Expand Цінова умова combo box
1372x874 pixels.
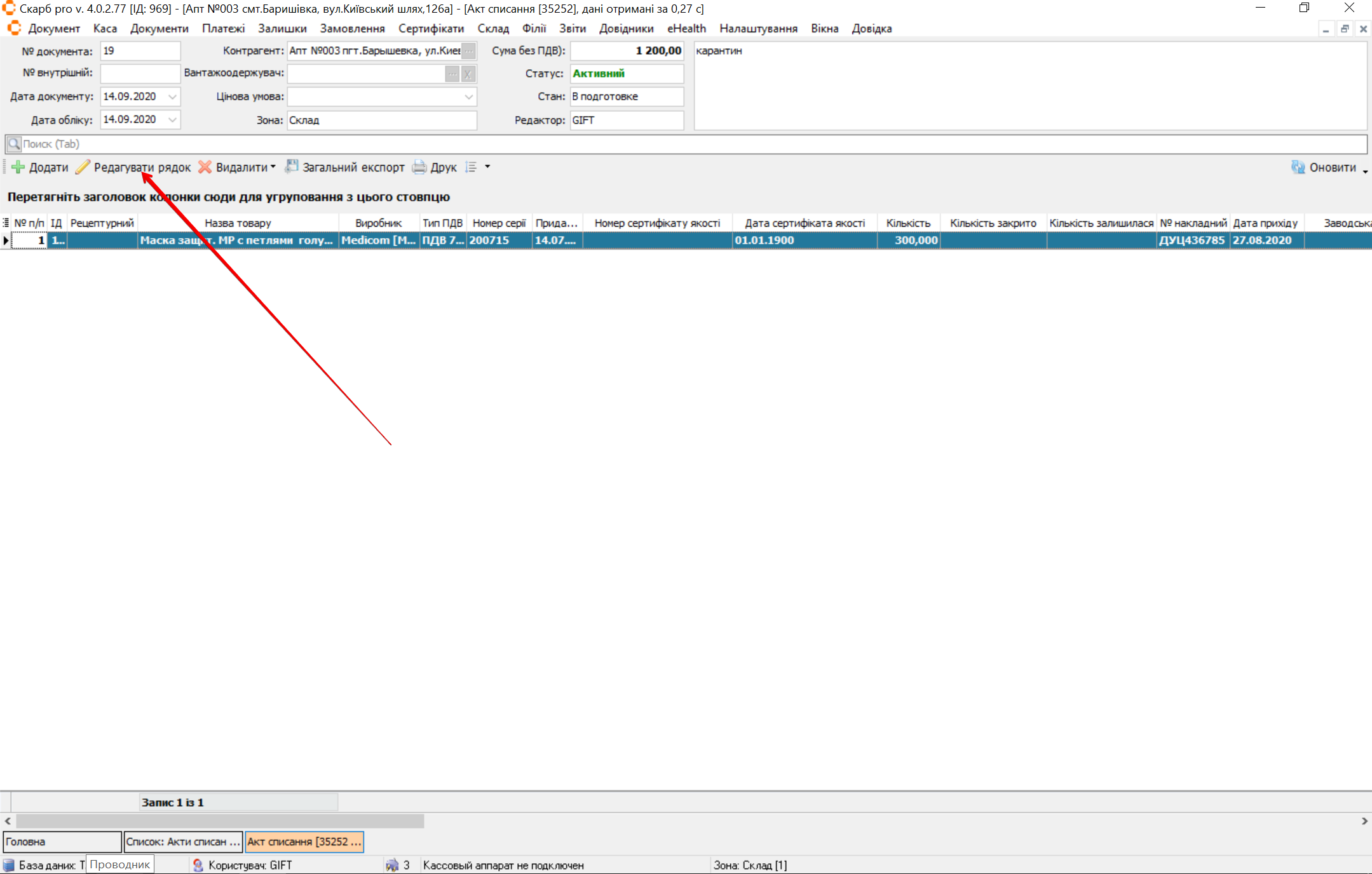468,97
